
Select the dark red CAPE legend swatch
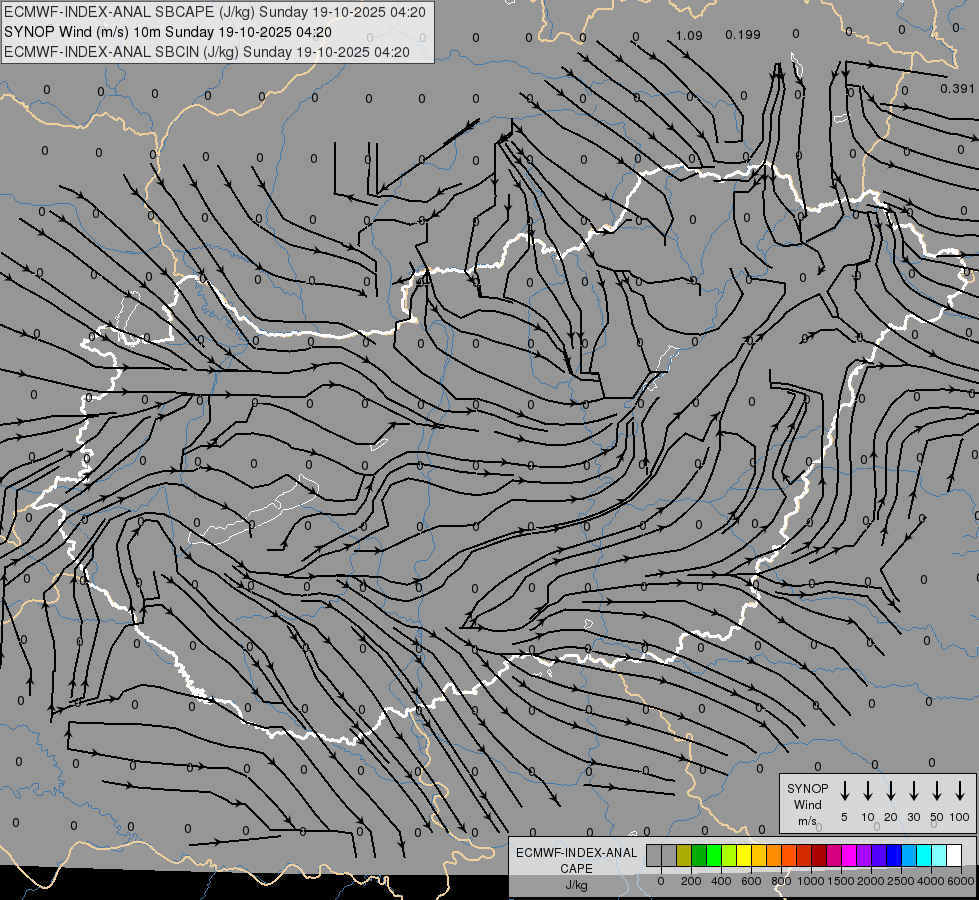click(x=820, y=855)
